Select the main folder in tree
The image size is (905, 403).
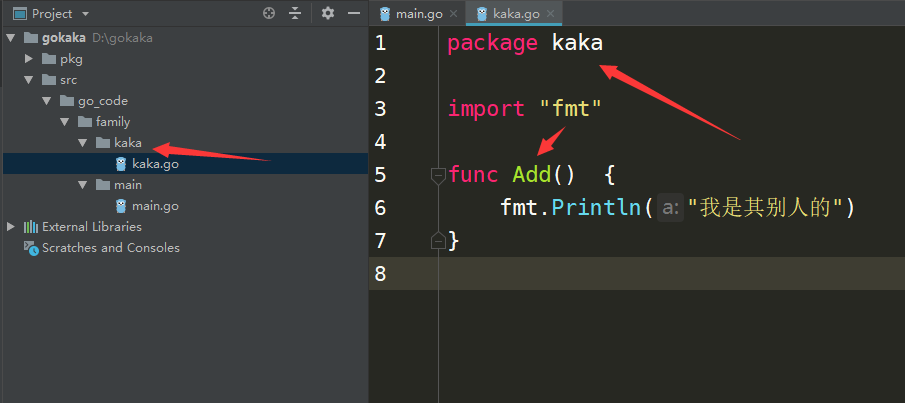click(128, 185)
